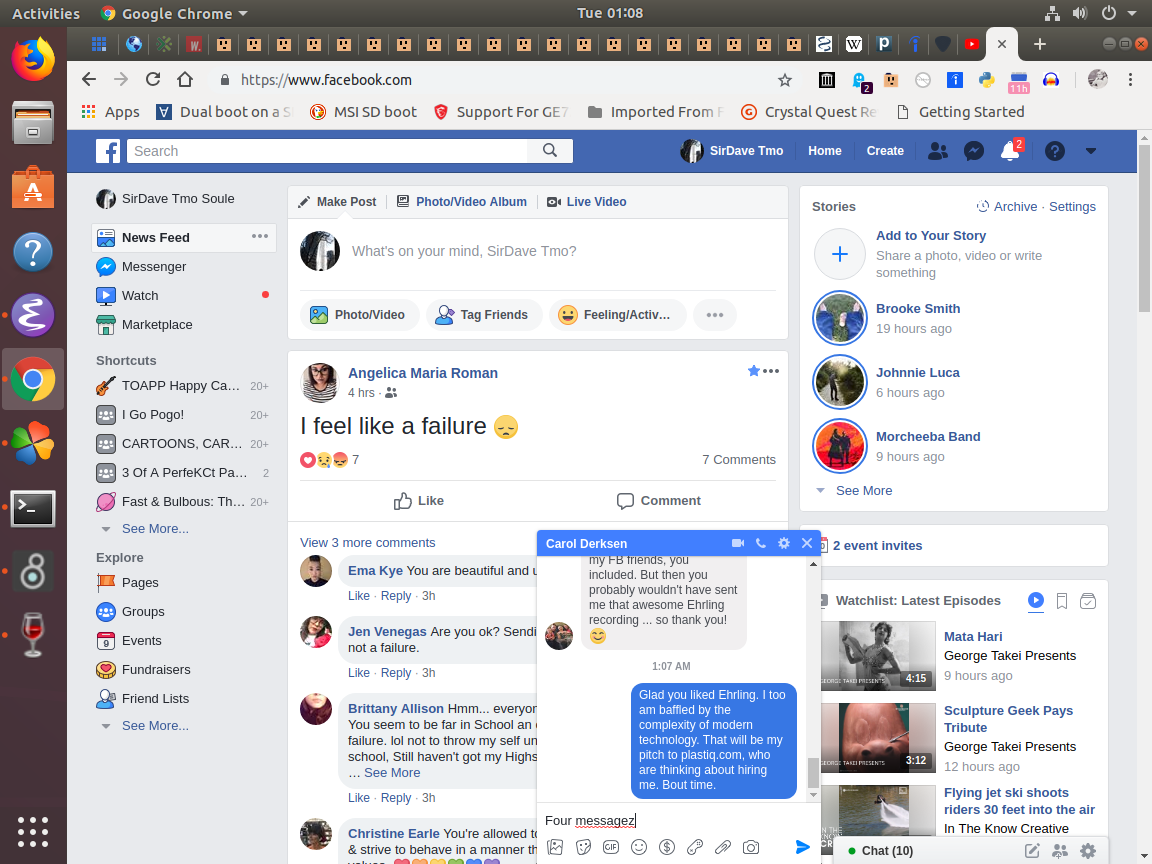Click the chat conversation scrollbar
Image resolution: width=1152 pixels, height=864 pixels.
[x=813, y=772]
